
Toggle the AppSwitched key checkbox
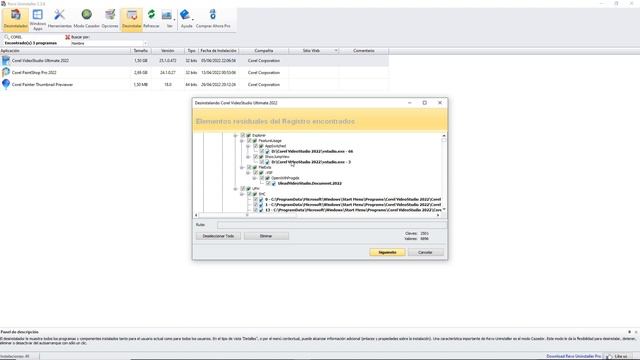pos(256,146)
